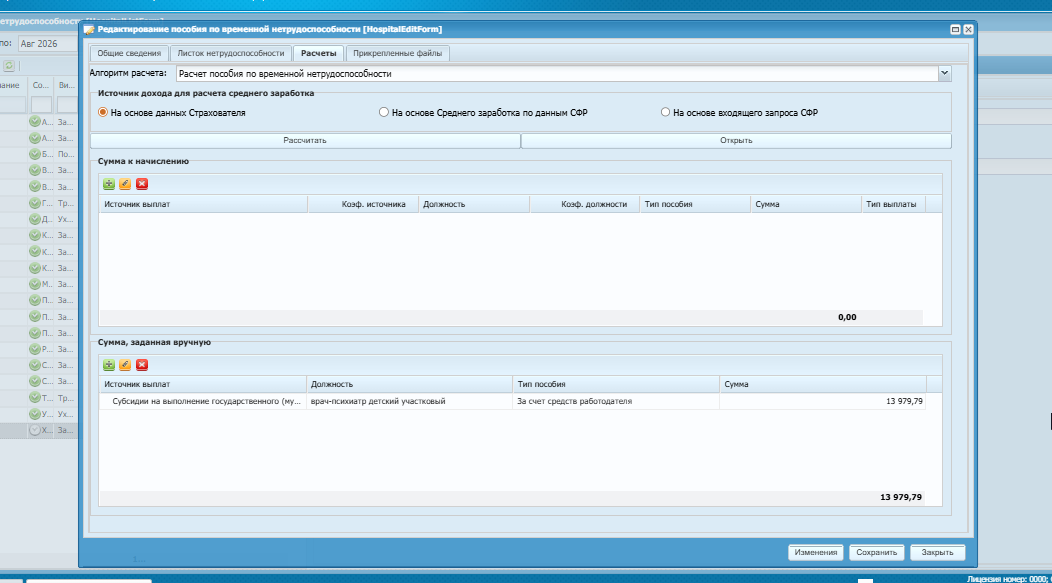Click filter box under Со… column in background

click(x=42, y=105)
